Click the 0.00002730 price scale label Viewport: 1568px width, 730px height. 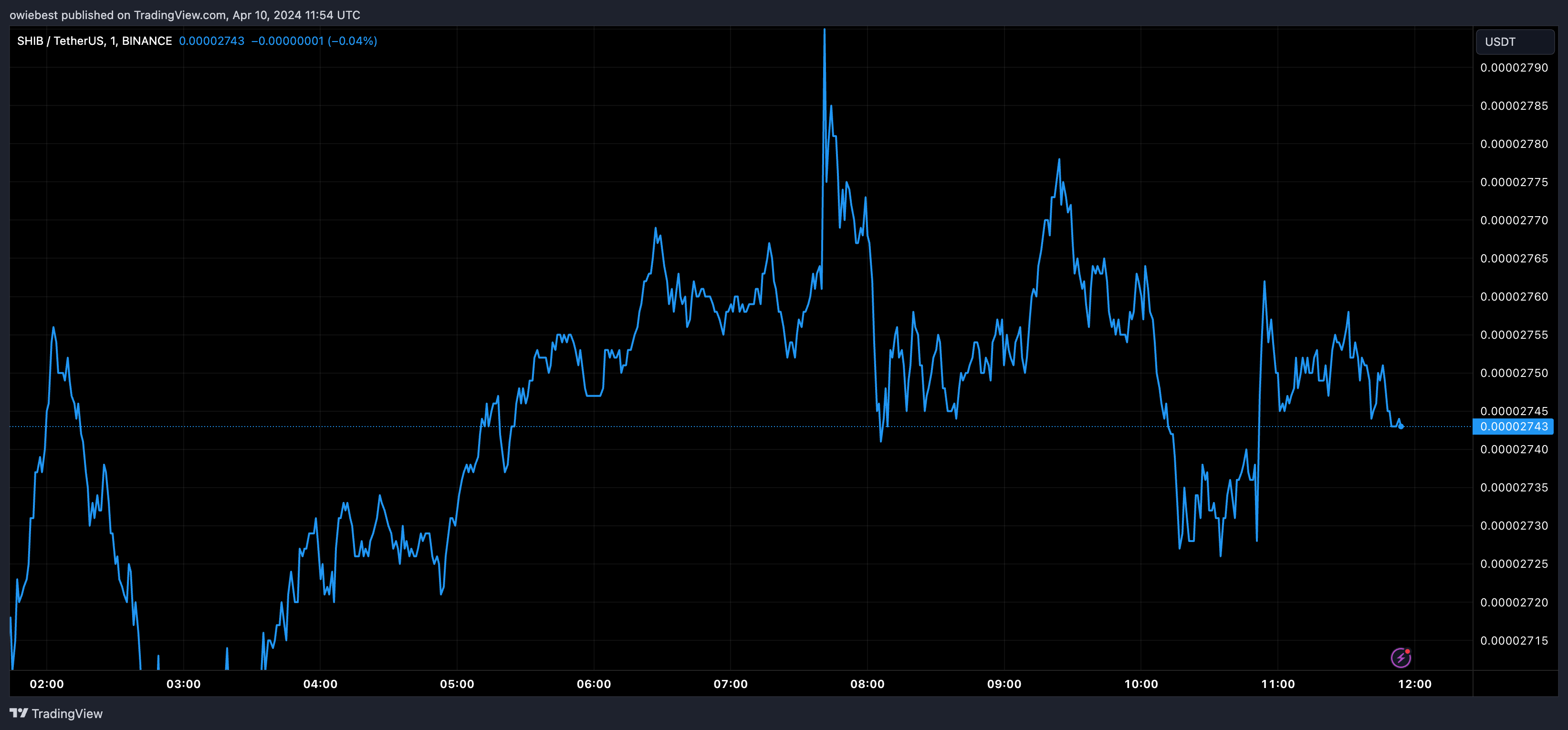pos(1514,525)
